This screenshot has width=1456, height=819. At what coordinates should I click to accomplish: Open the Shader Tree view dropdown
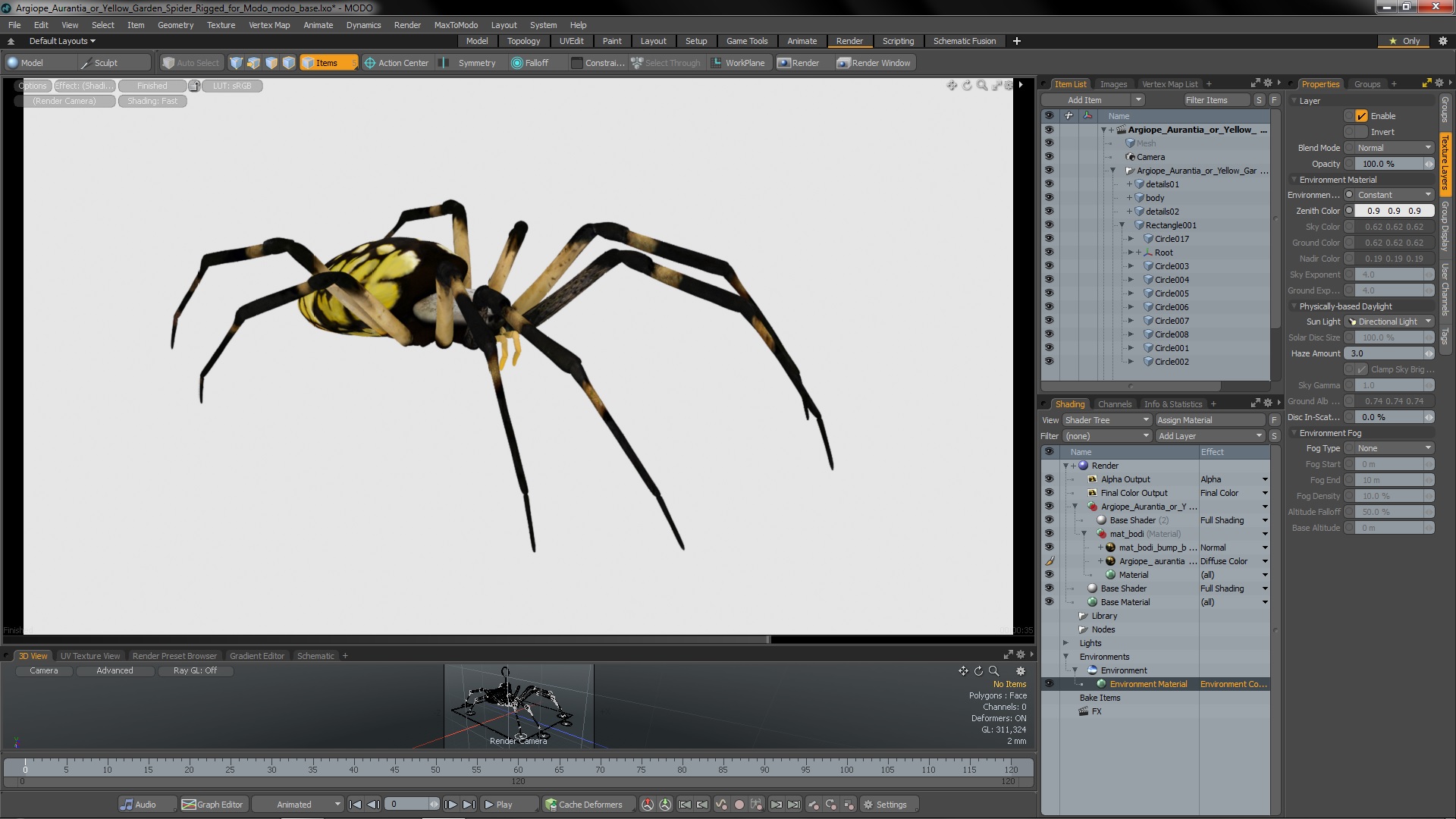1107,420
